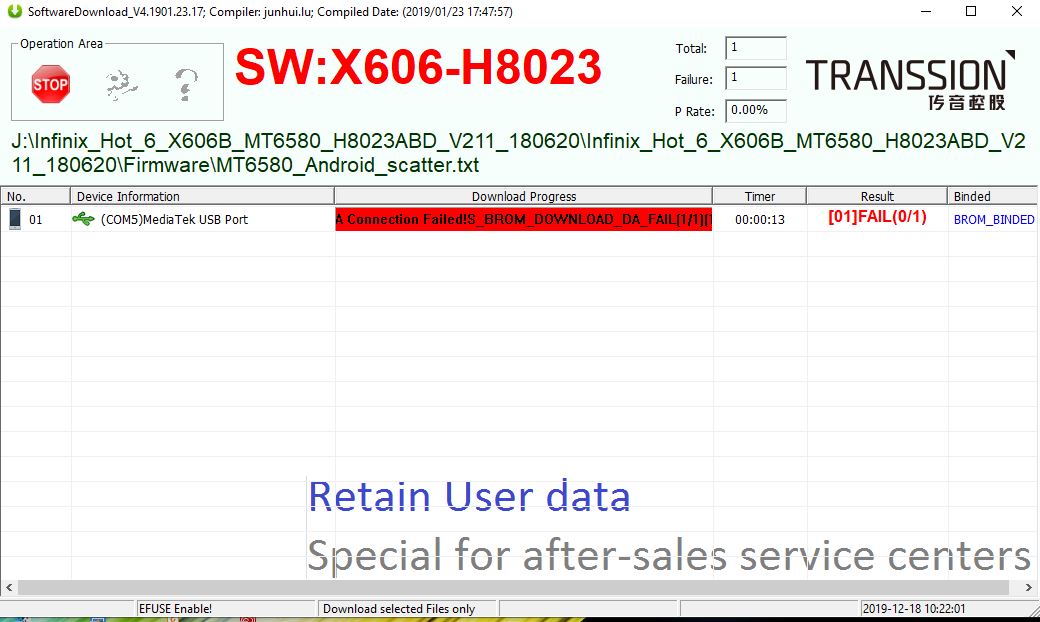Click the Device Information column header
Viewport: 1040px width, 622px height.
click(202, 196)
